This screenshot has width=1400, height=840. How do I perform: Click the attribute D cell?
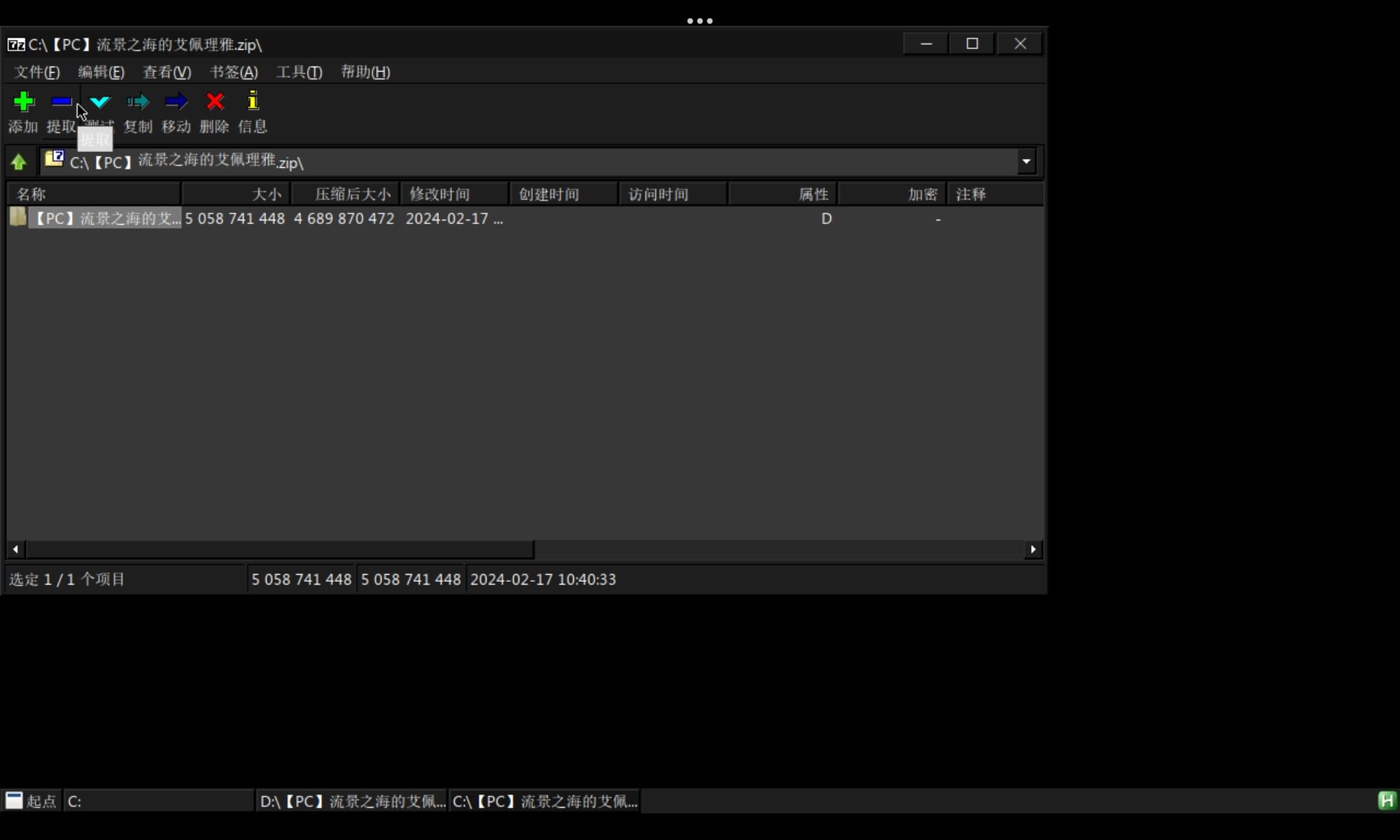point(826,218)
